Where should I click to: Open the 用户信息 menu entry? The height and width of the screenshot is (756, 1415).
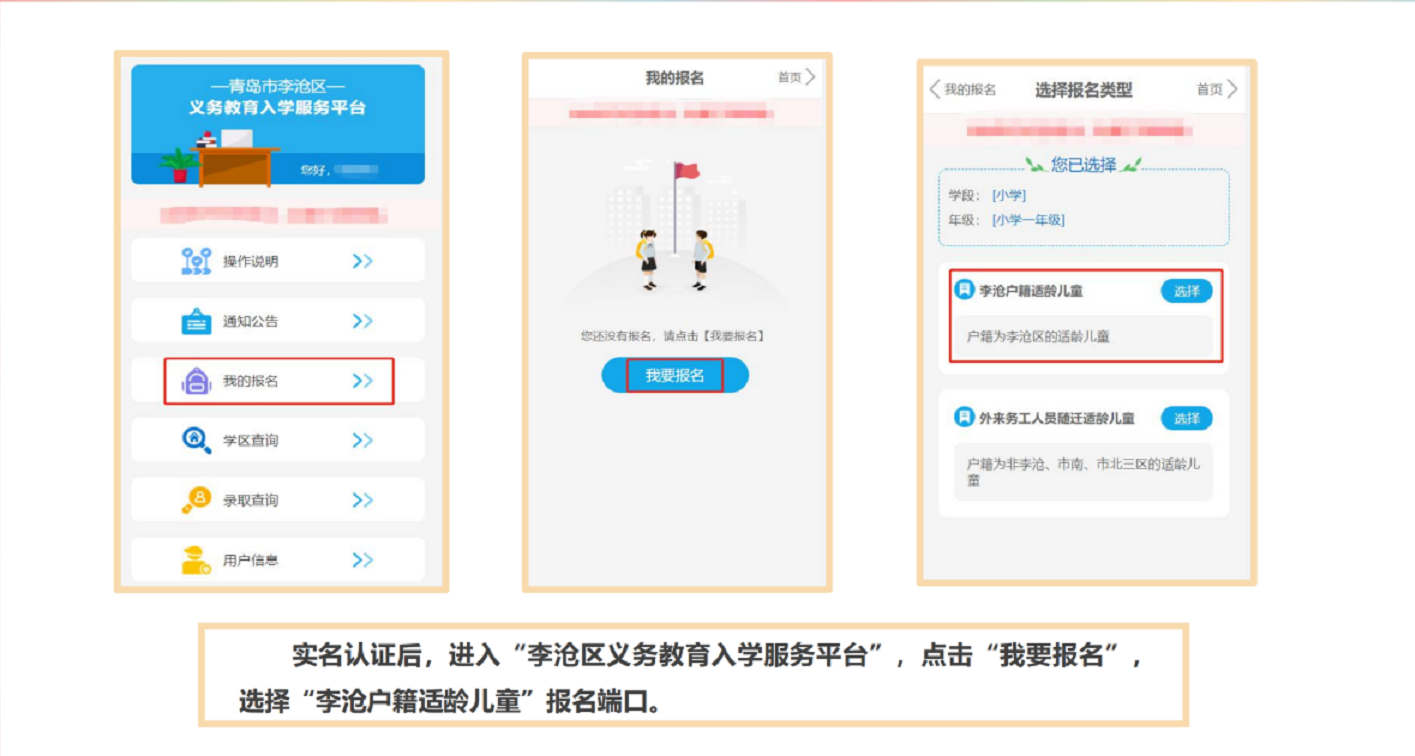coord(278,560)
